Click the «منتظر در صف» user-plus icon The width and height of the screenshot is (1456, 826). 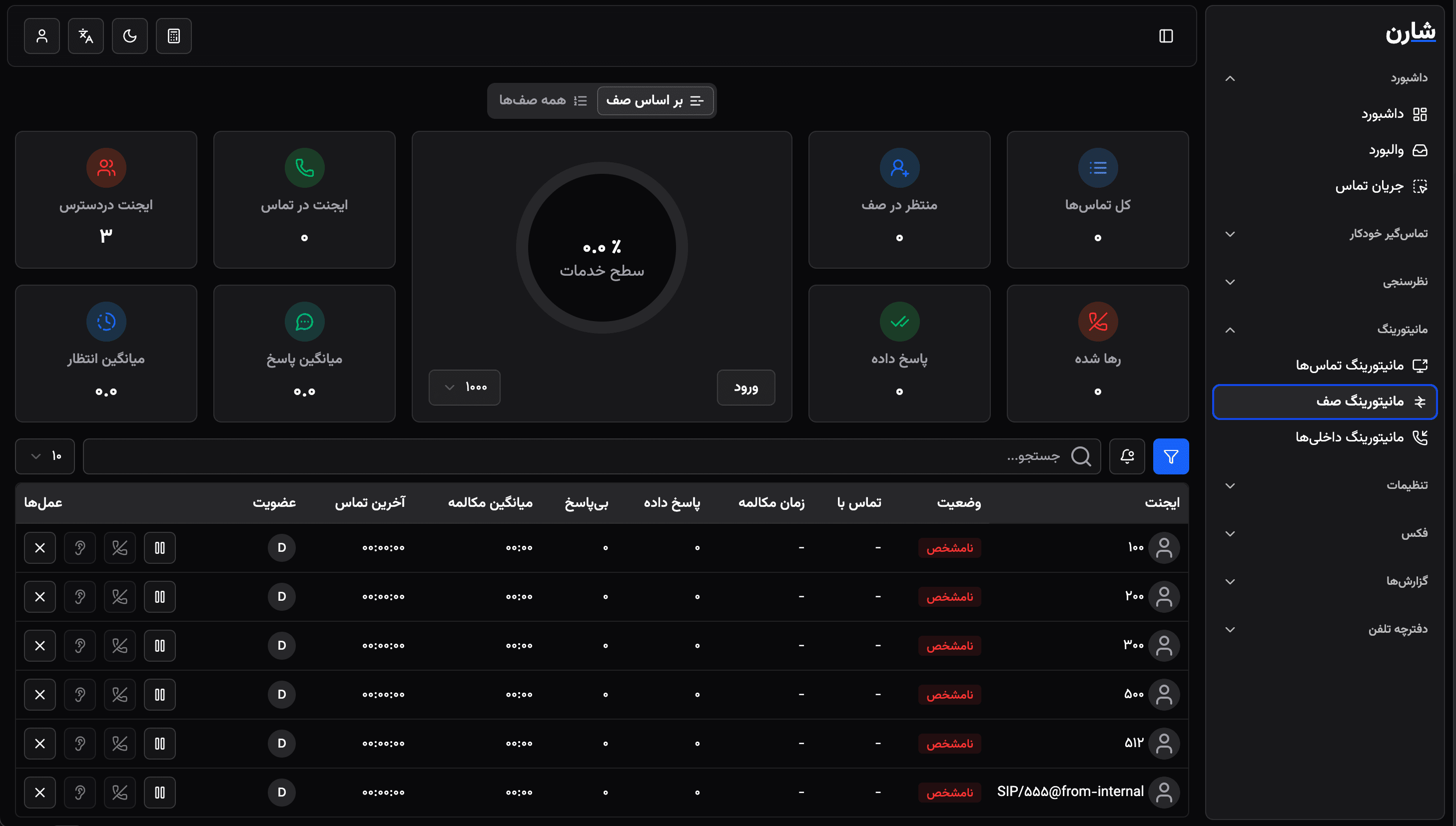pyautogui.click(x=899, y=168)
